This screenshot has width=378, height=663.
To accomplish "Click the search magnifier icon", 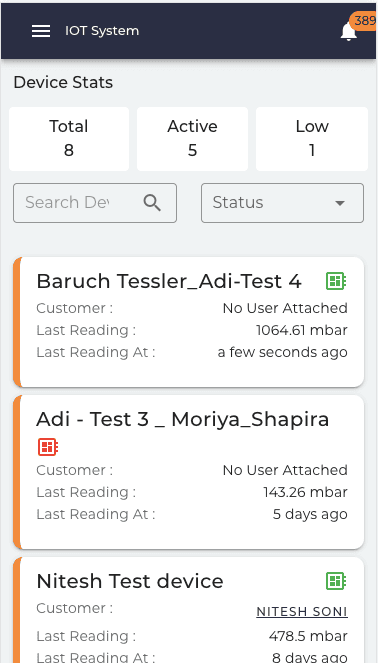I will 152,203.
